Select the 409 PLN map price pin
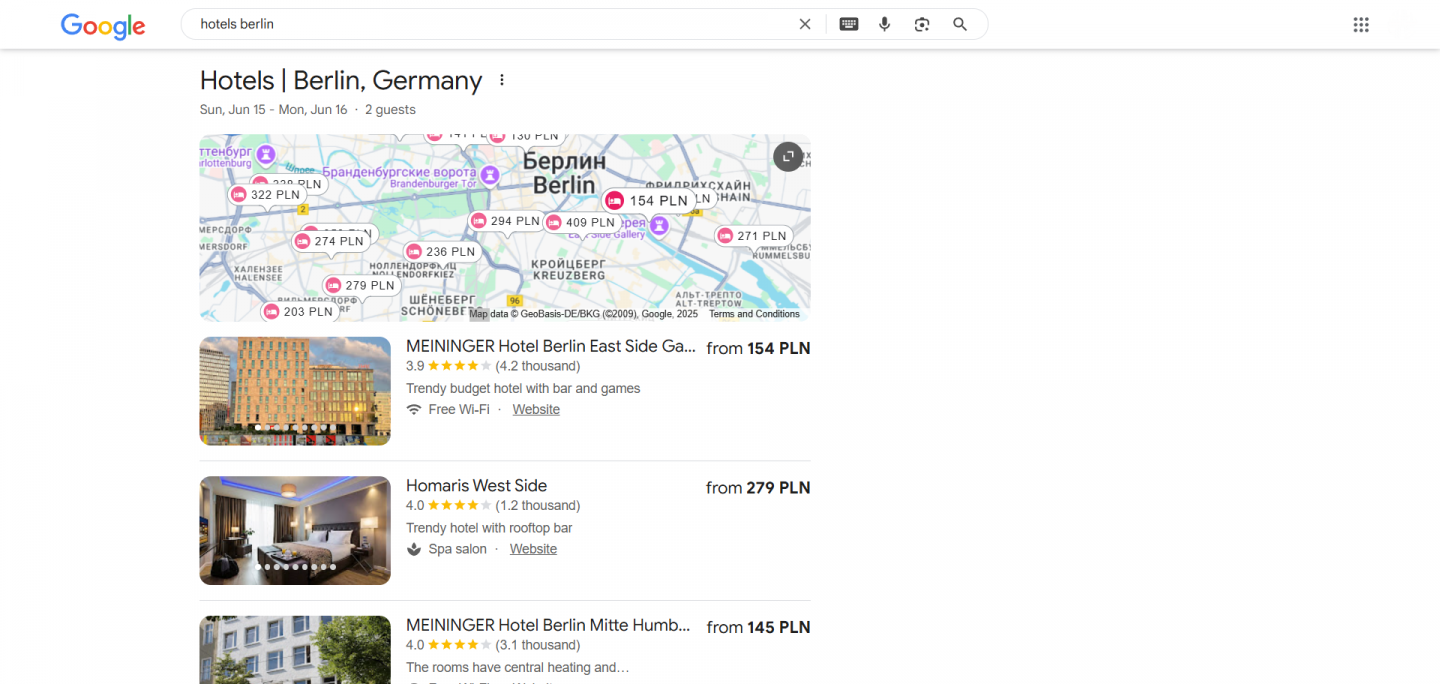Screen dimensions: 1440x684 [582, 223]
